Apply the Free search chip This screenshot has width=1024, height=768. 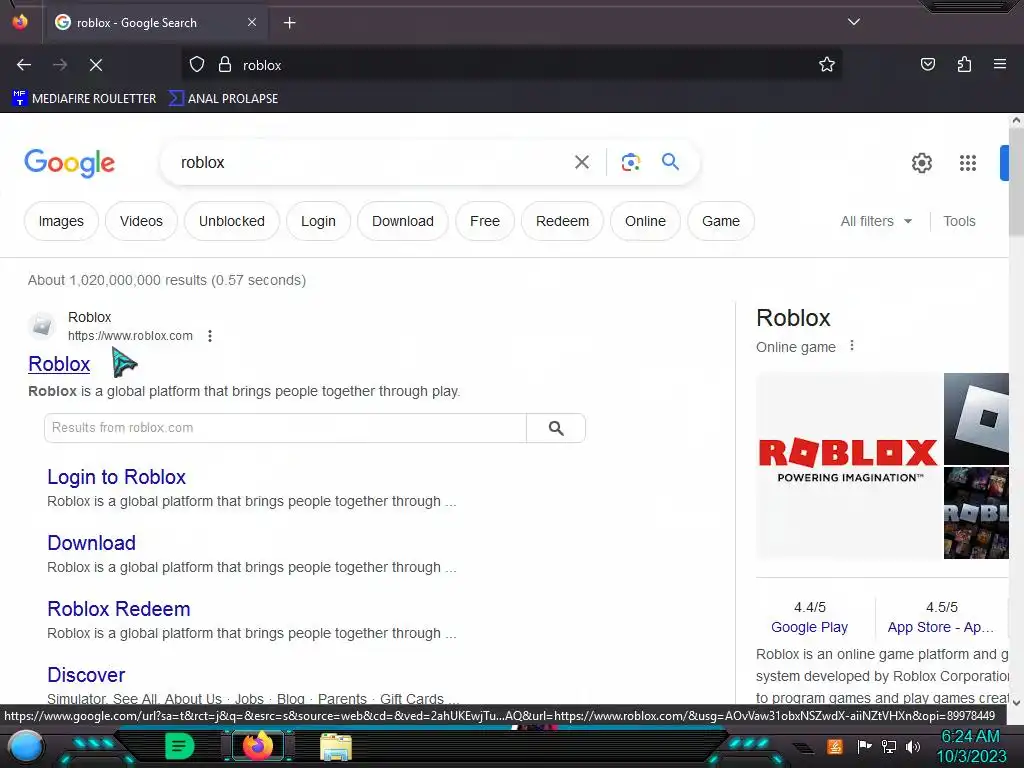(485, 221)
